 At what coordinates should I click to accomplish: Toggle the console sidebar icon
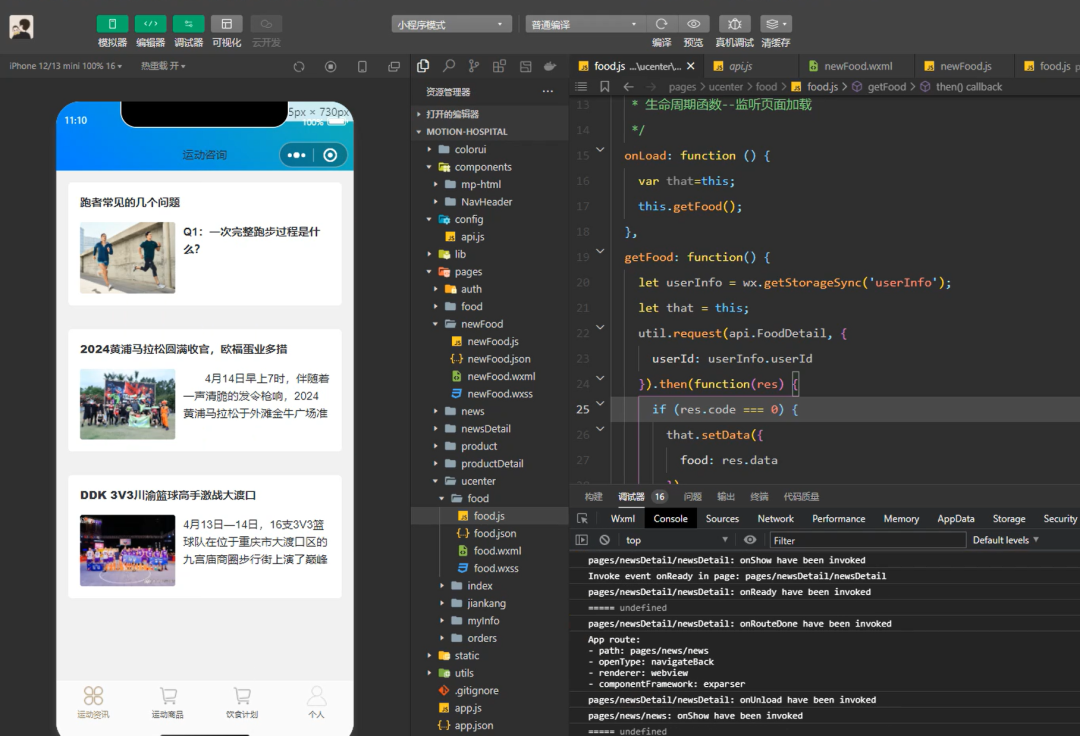tap(582, 540)
